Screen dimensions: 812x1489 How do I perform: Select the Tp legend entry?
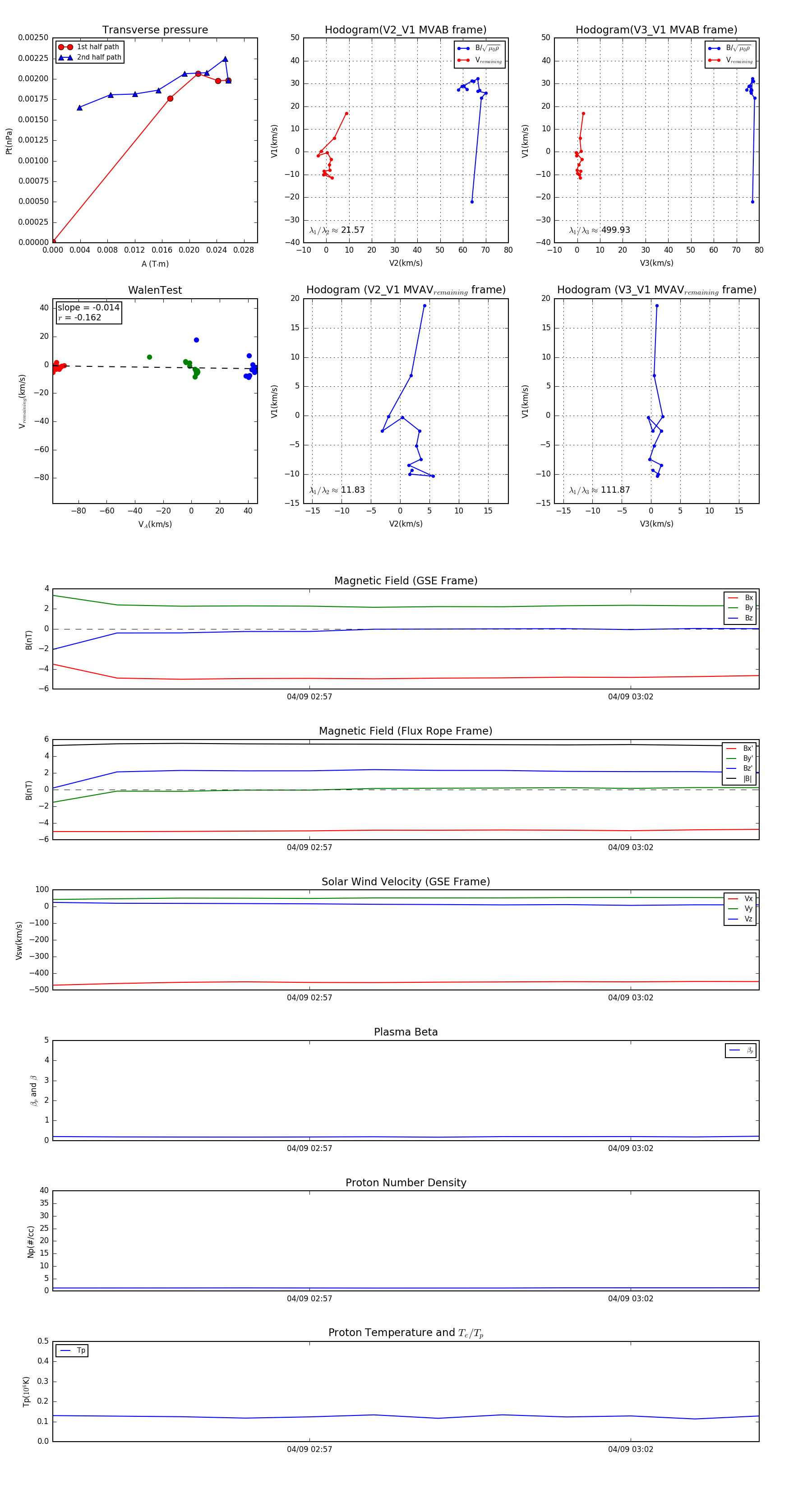coord(72,1351)
